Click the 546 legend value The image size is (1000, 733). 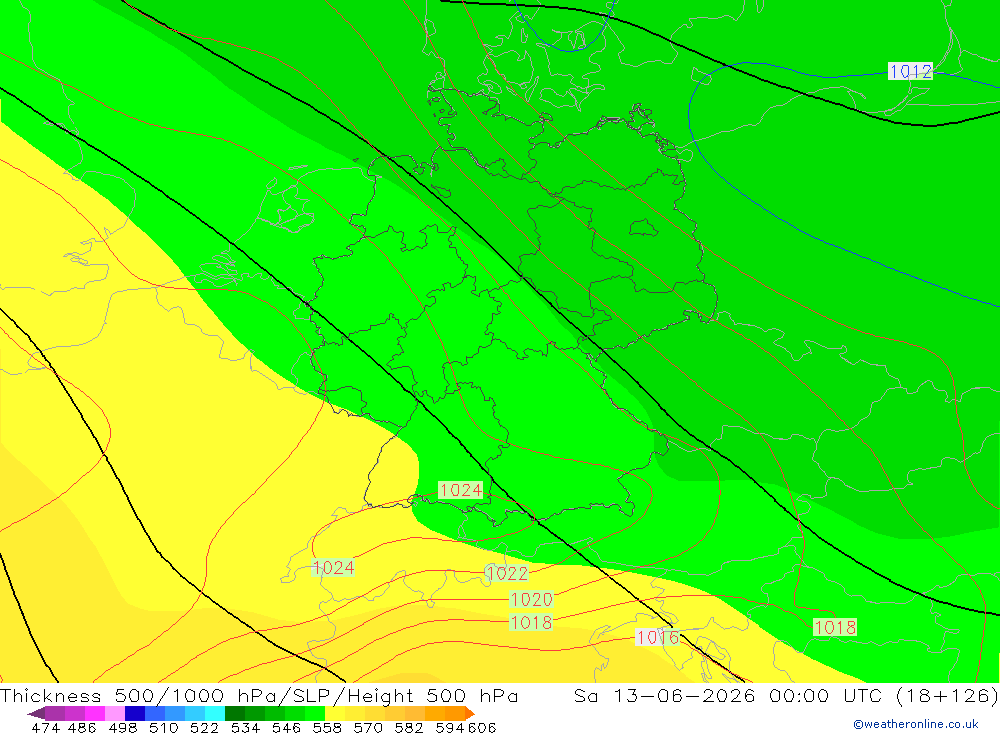click(286, 727)
